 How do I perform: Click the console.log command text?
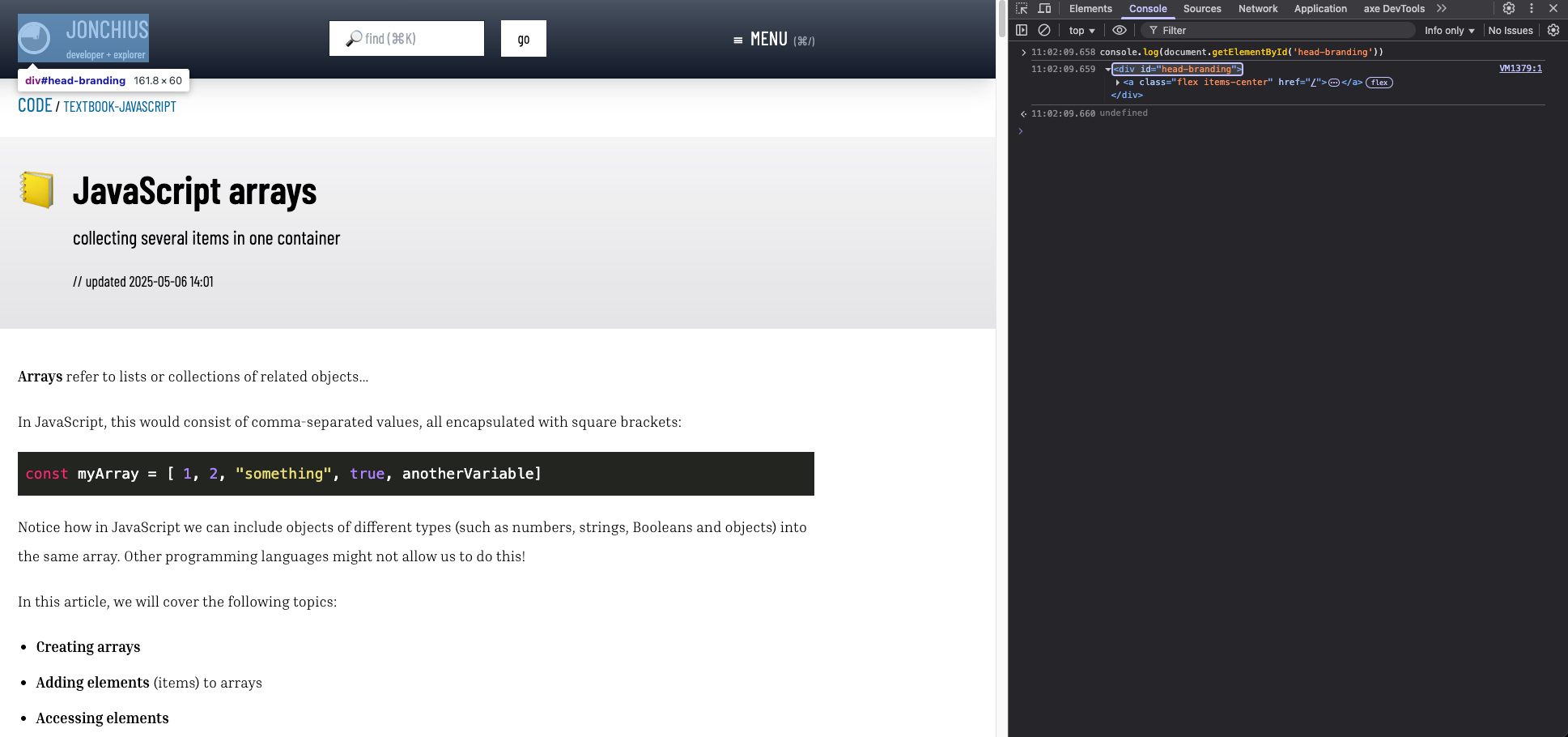pyautogui.click(x=1242, y=53)
